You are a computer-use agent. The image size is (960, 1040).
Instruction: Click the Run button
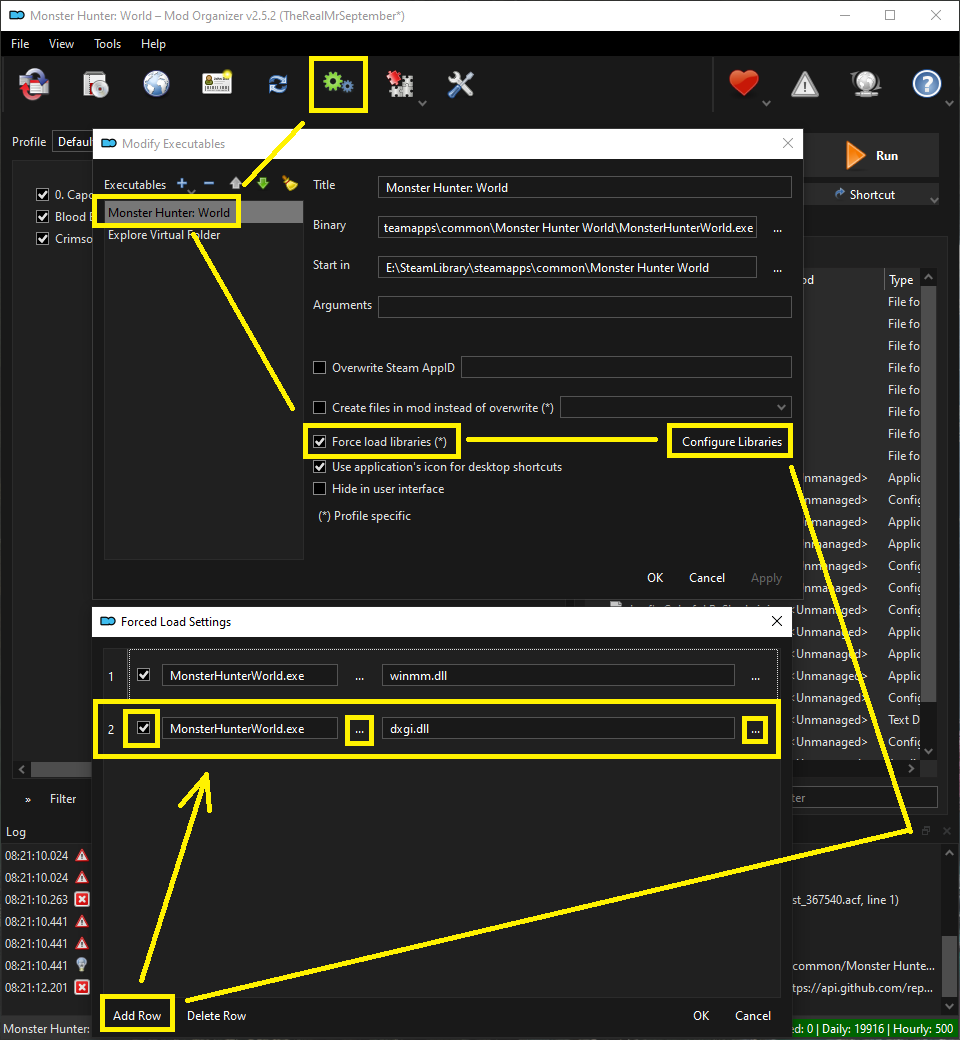click(872, 155)
